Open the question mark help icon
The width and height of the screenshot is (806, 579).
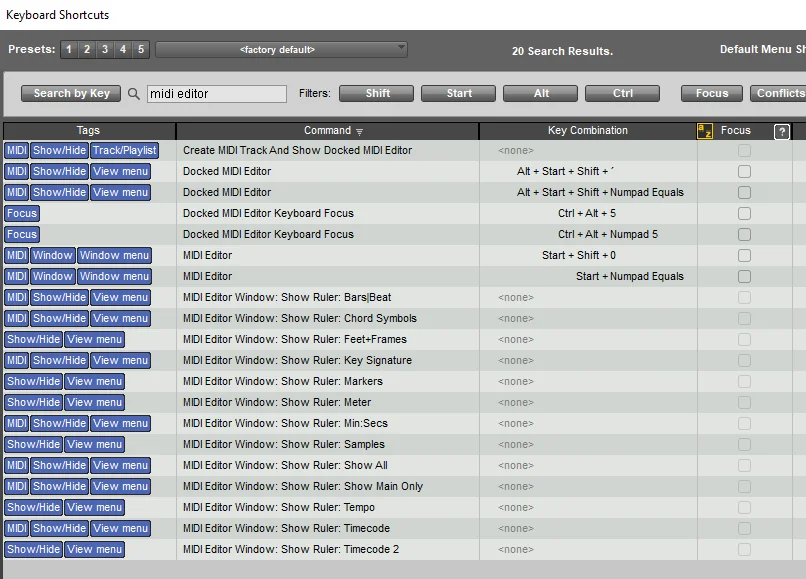coord(781,132)
